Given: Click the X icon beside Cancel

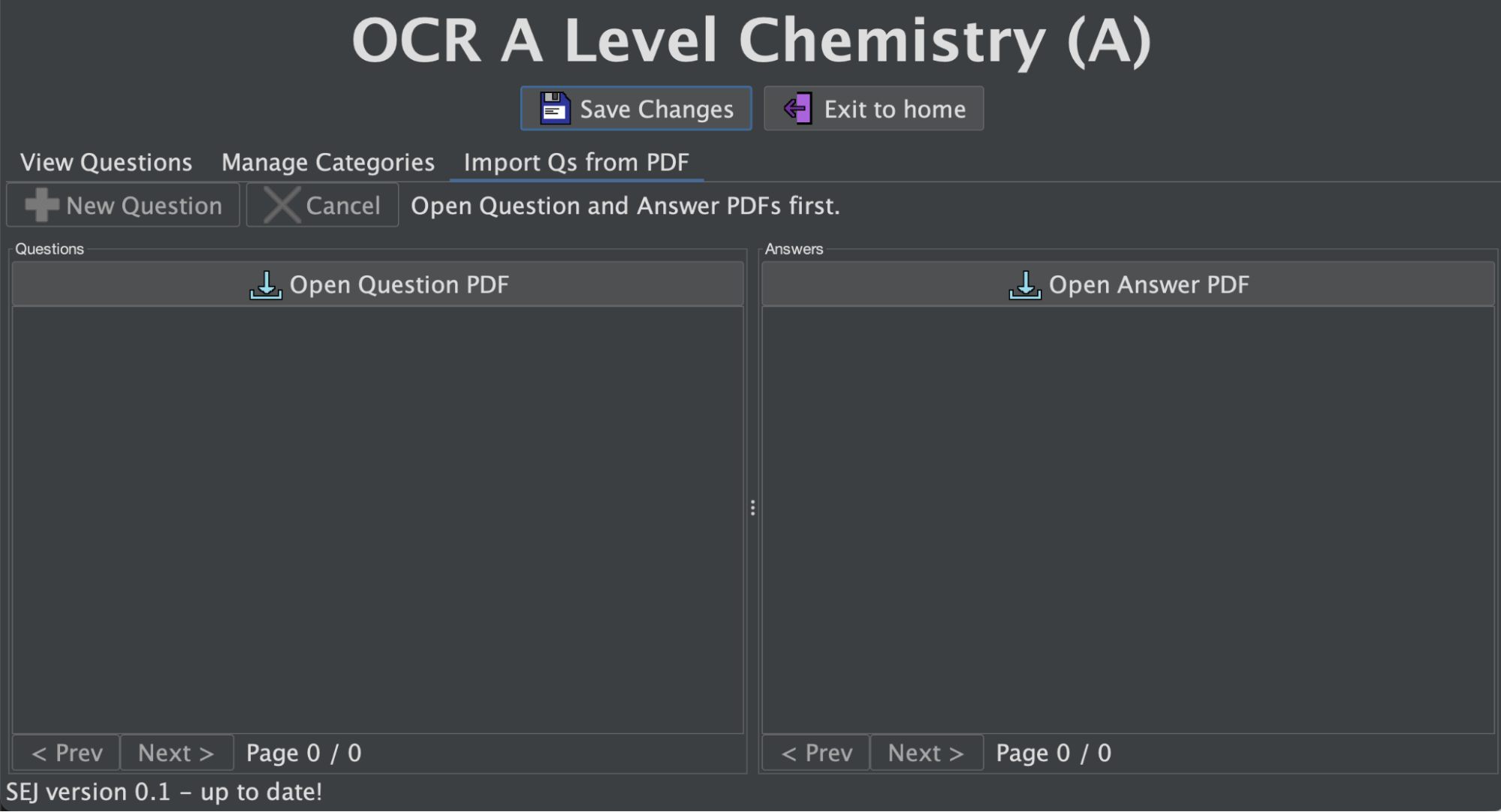Looking at the screenshot, I should pos(282,205).
